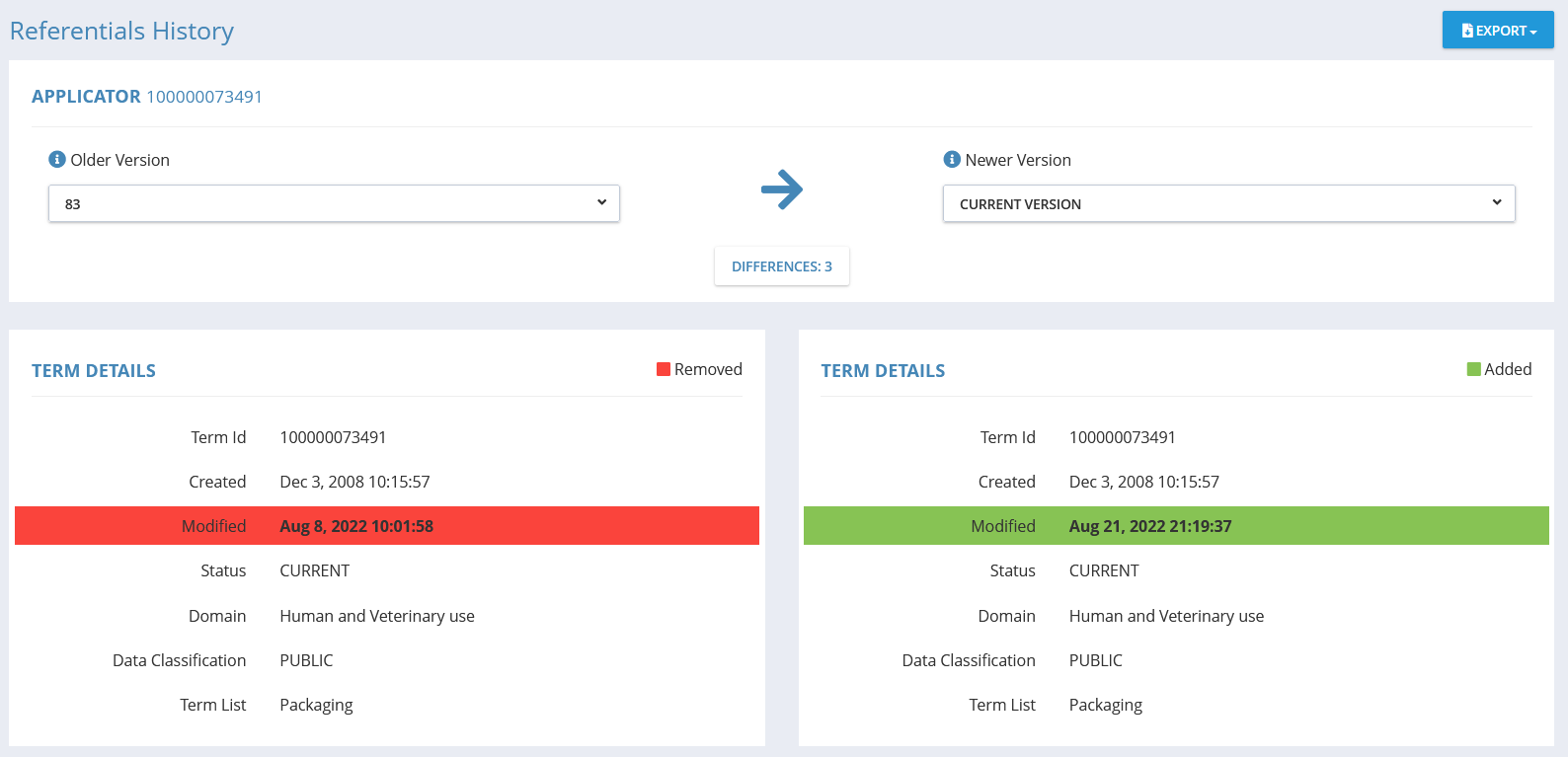
Task: Click the left Term Details heading
Action: tap(94, 371)
